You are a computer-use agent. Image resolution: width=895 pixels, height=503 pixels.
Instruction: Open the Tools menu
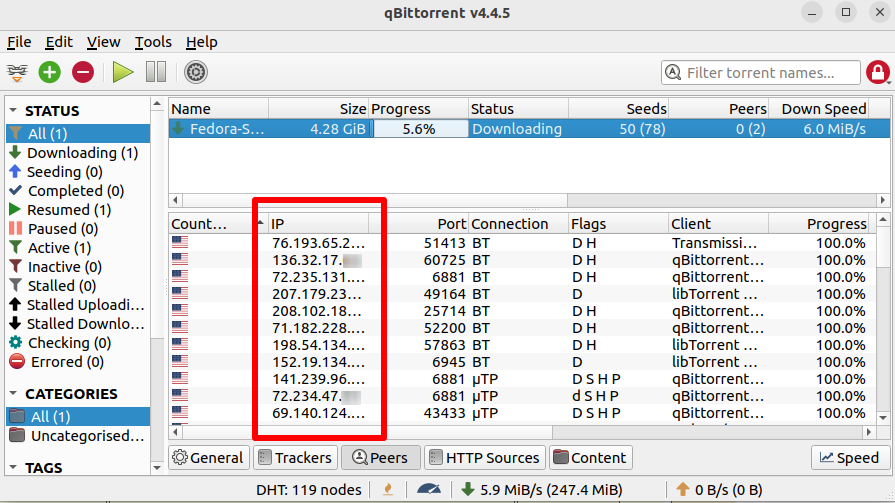coord(153,42)
